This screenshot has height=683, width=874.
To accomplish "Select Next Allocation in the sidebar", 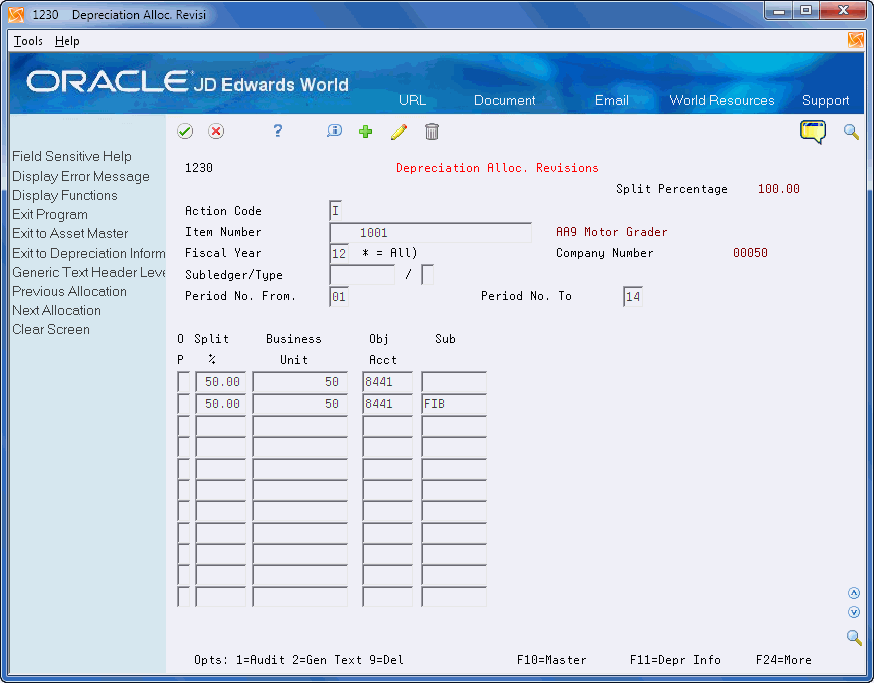I will pyautogui.click(x=56, y=310).
